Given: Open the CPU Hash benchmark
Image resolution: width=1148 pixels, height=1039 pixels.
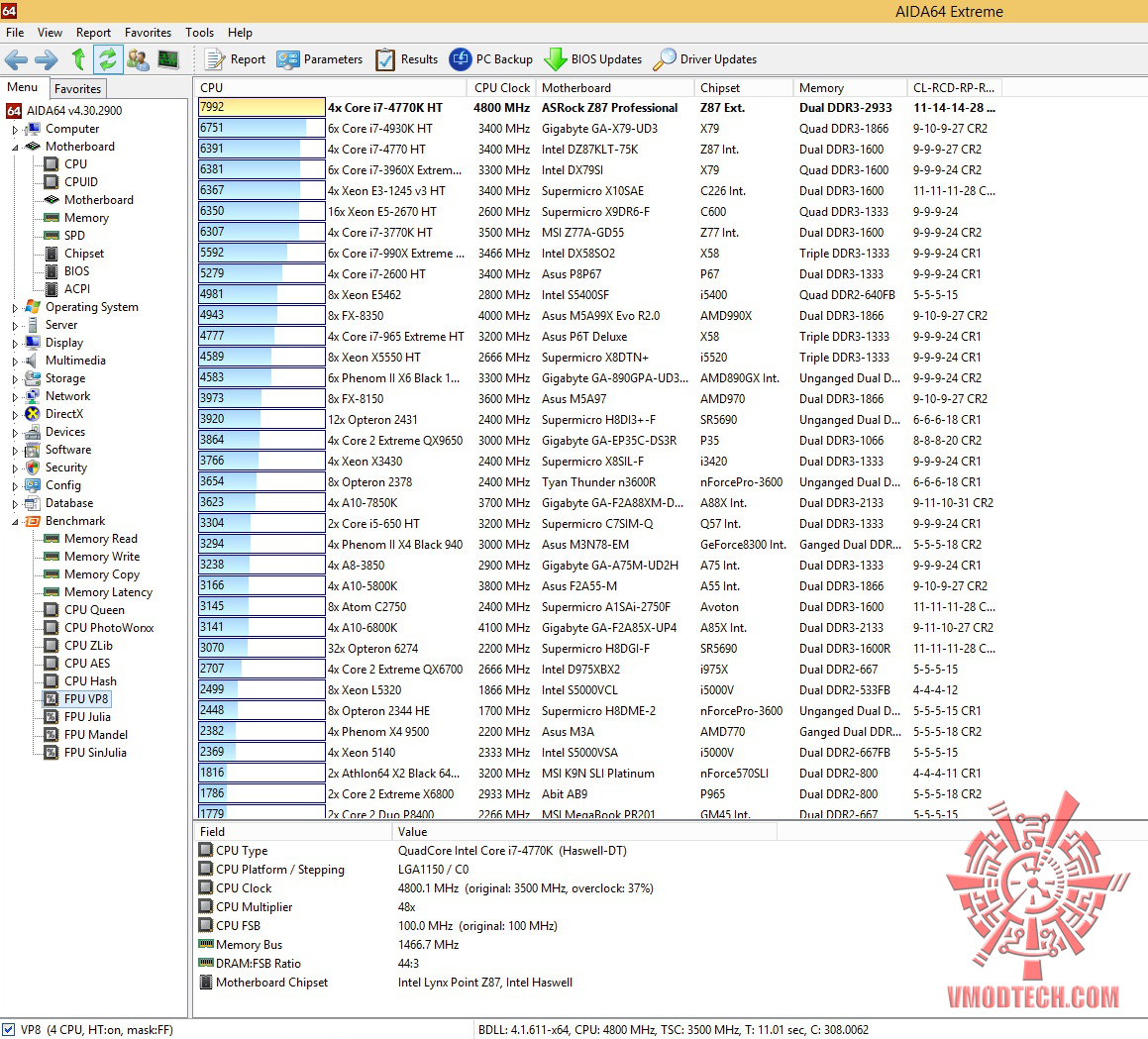Looking at the screenshot, I should 90,681.
